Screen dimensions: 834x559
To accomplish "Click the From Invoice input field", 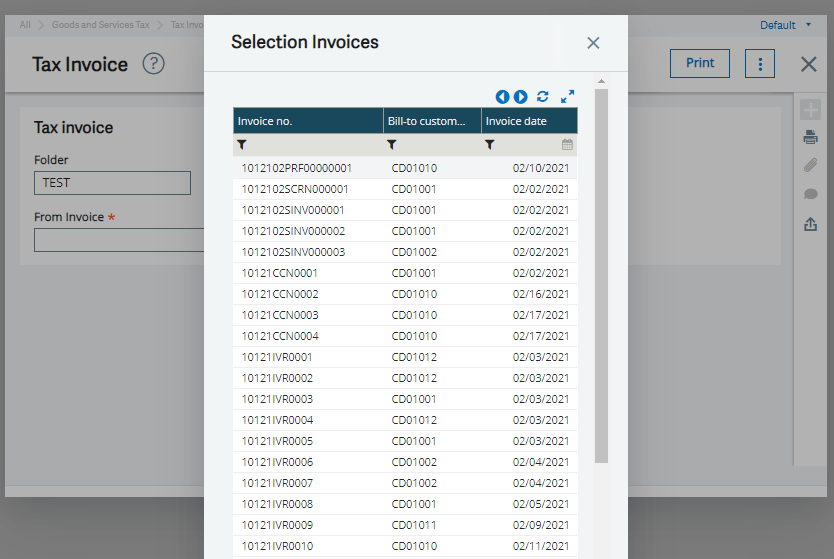I will point(119,240).
